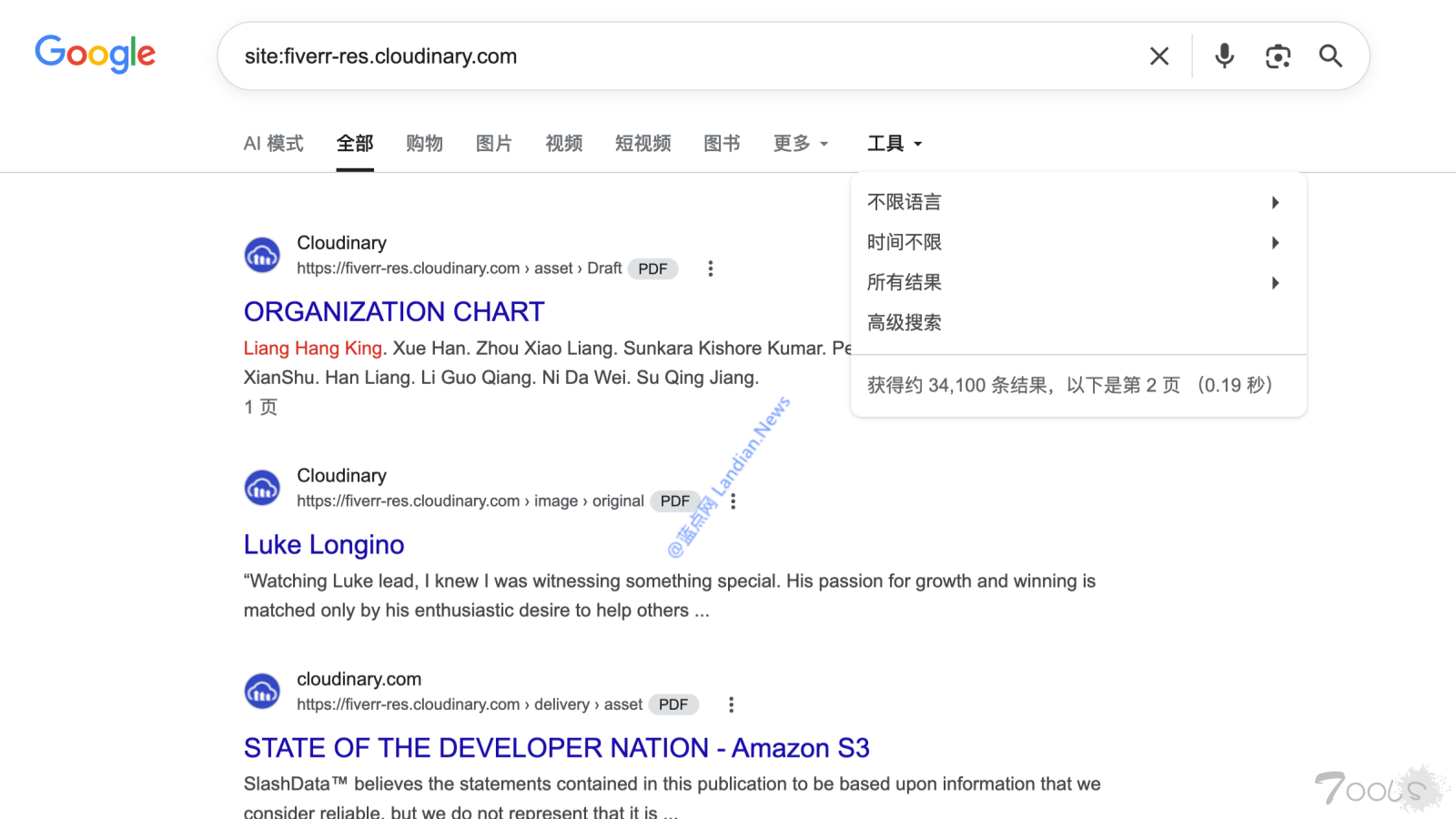
Task: Select the 短视频 tab
Action: coord(642,143)
